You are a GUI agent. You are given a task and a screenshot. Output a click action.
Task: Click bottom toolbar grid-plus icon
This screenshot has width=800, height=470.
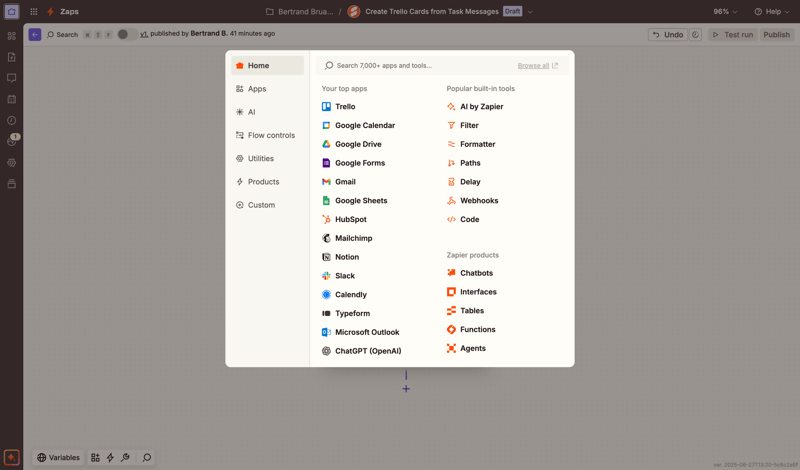pyautogui.click(x=95, y=458)
